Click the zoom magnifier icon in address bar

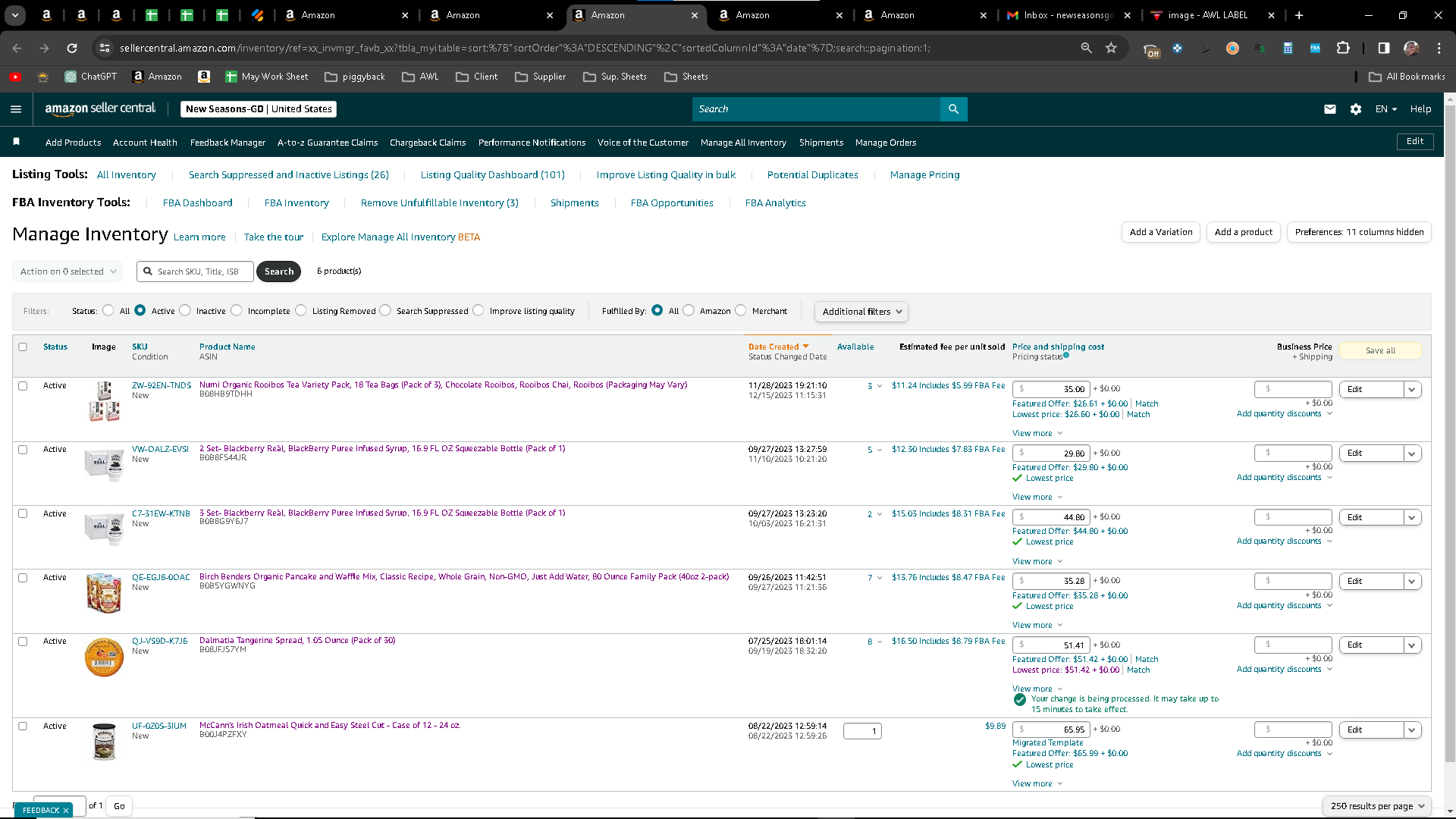pos(1087,48)
